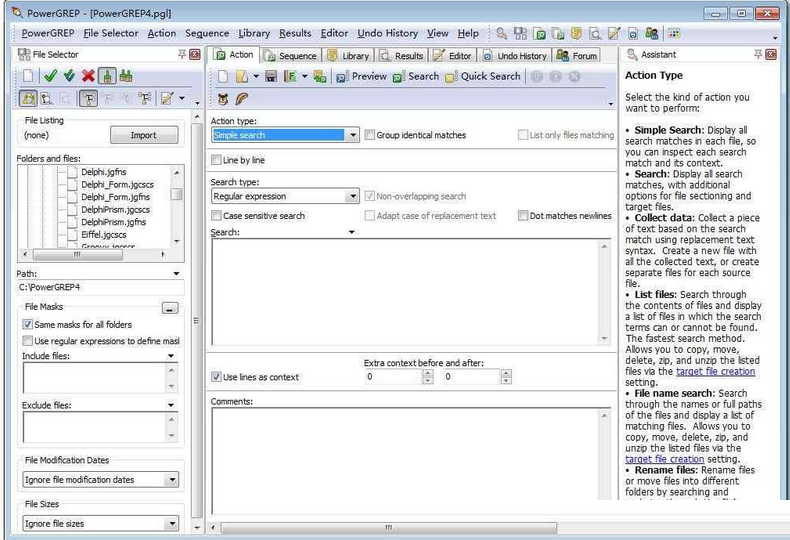Click the new file selection icon
The height and width of the screenshot is (540, 790).
click(28, 76)
